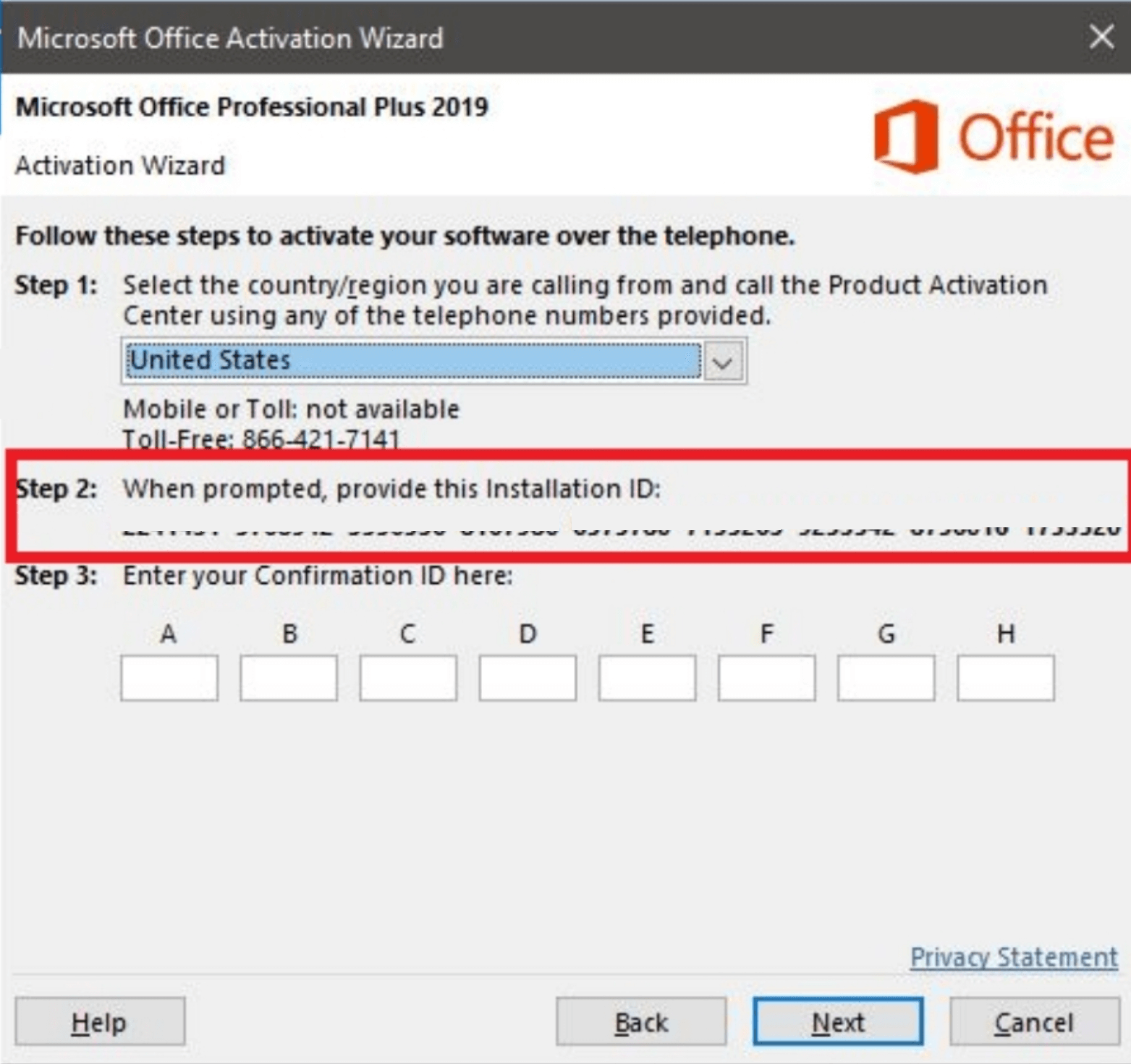Viewport: 1131px width, 1064px height.
Task: Focus Confirmation ID field A
Action: [169, 678]
